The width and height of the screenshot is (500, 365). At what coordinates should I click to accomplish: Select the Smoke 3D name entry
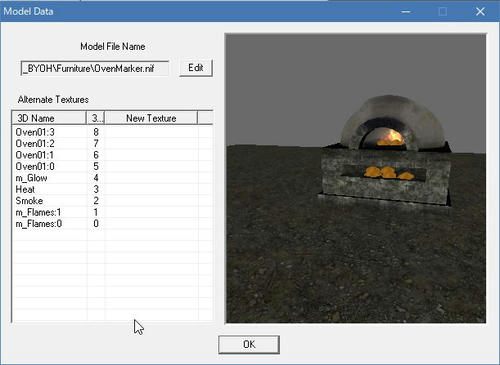pos(29,201)
